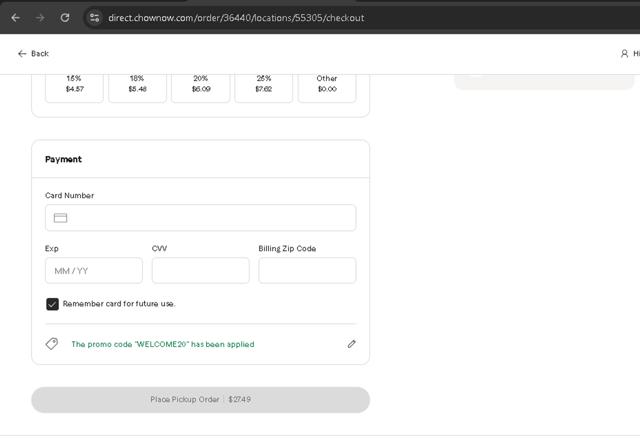Click the promo tag icon

(52, 344)
